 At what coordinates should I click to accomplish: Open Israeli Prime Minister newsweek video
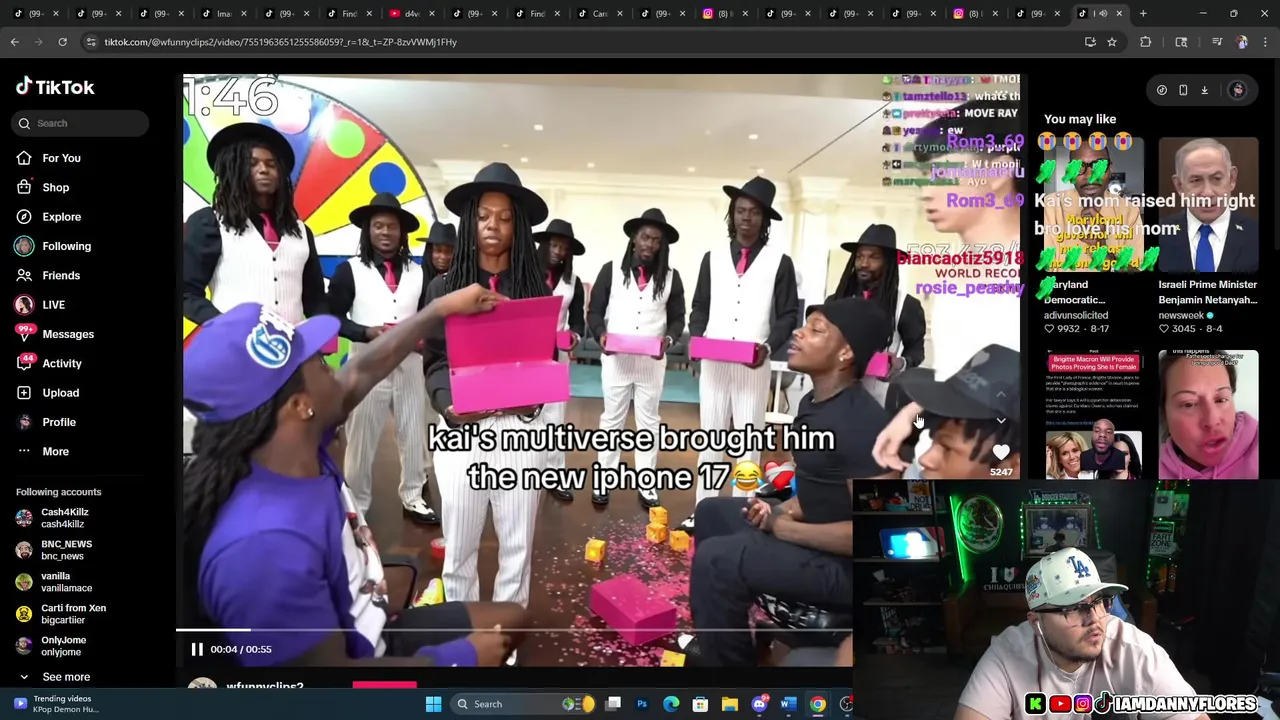1208,204
